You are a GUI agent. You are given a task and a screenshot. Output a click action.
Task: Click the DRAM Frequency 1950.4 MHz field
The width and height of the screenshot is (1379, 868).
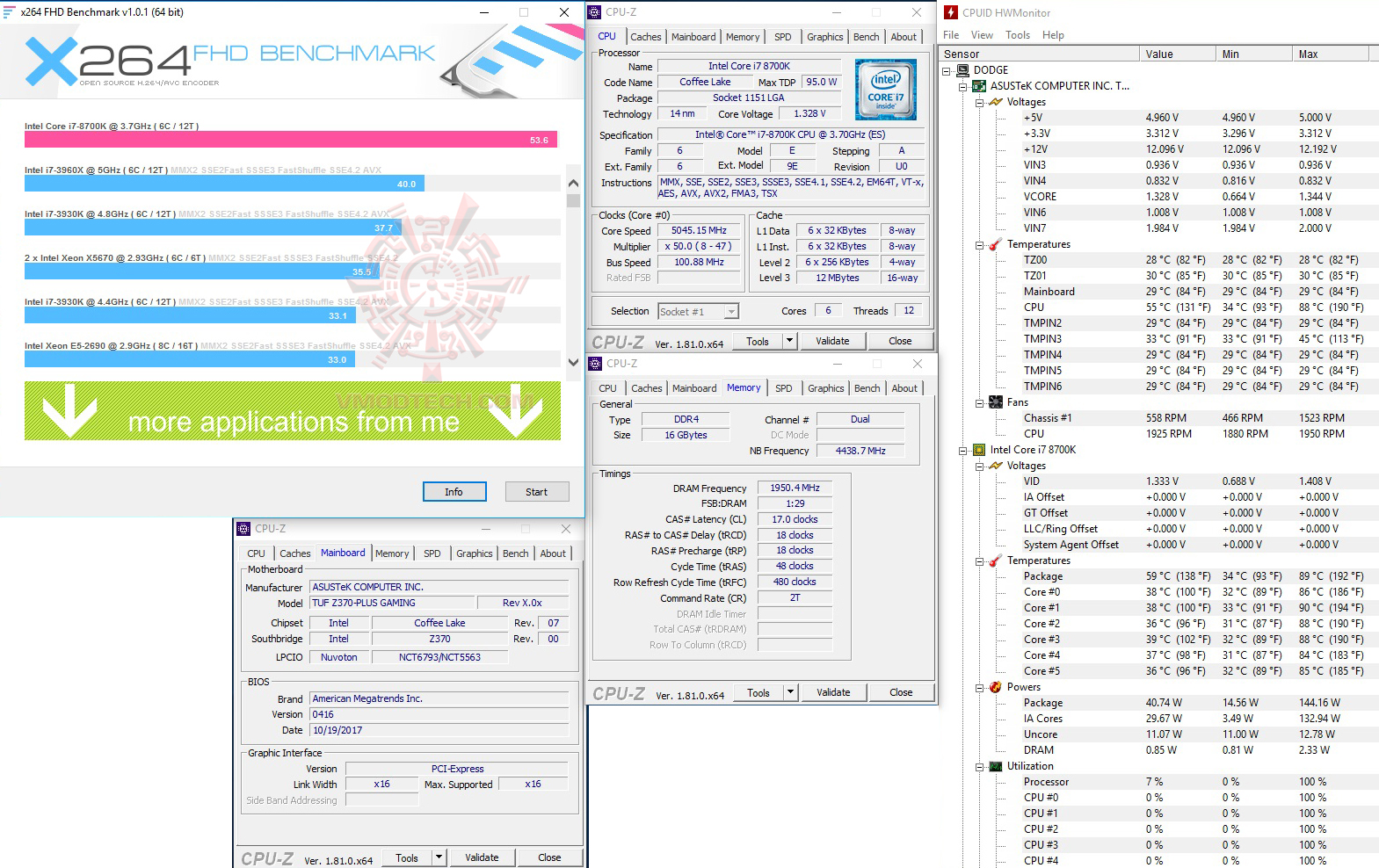[795, 488]
